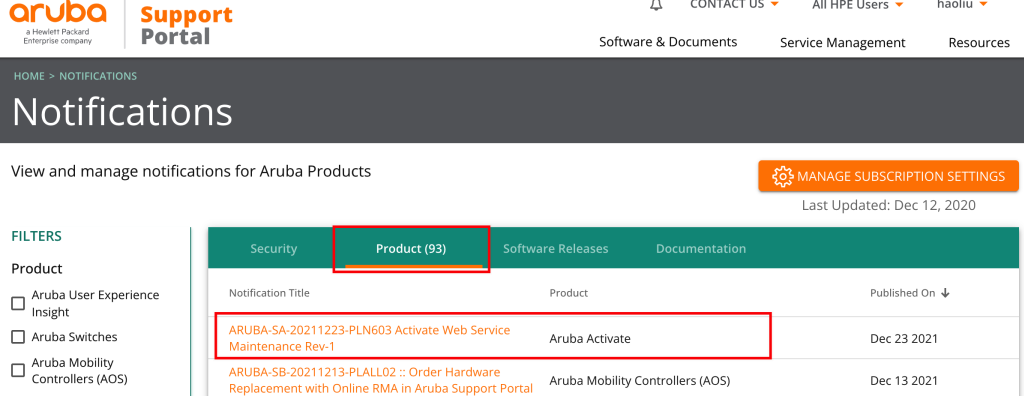Image resolution: width=1024 pixels, height=396 pixels.
Task: Click the gear icon in Manage Subscription Settings
Action: tap(782, 176)
